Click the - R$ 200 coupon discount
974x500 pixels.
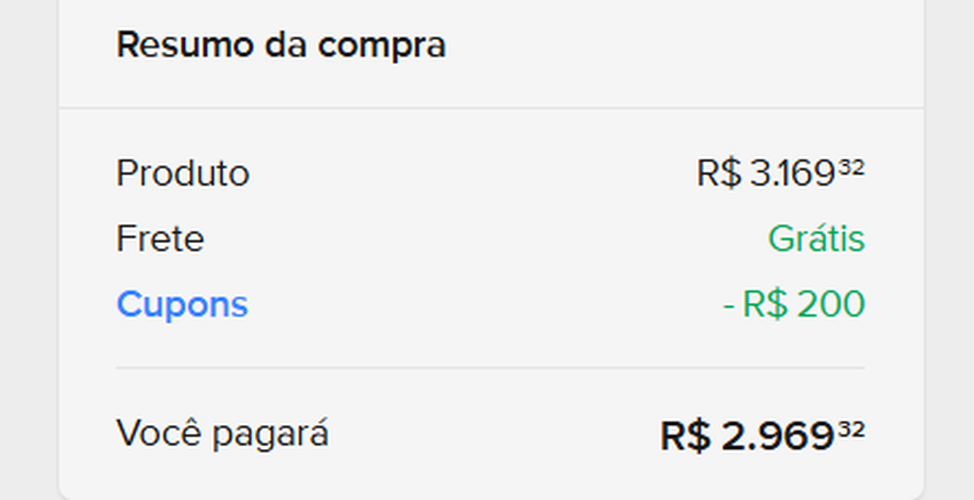[794, 304]
